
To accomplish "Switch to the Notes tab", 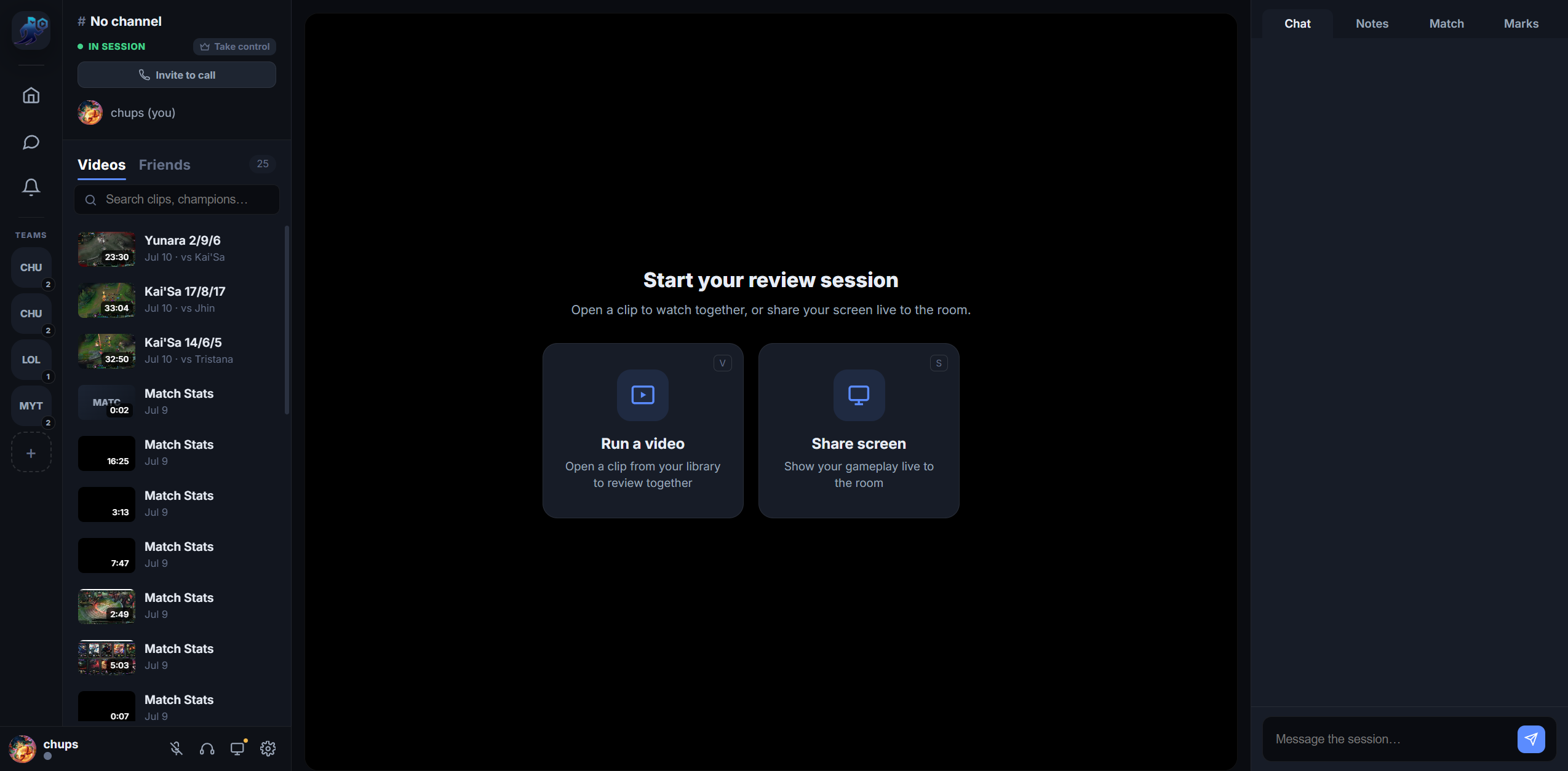I will pos(1372,23).
